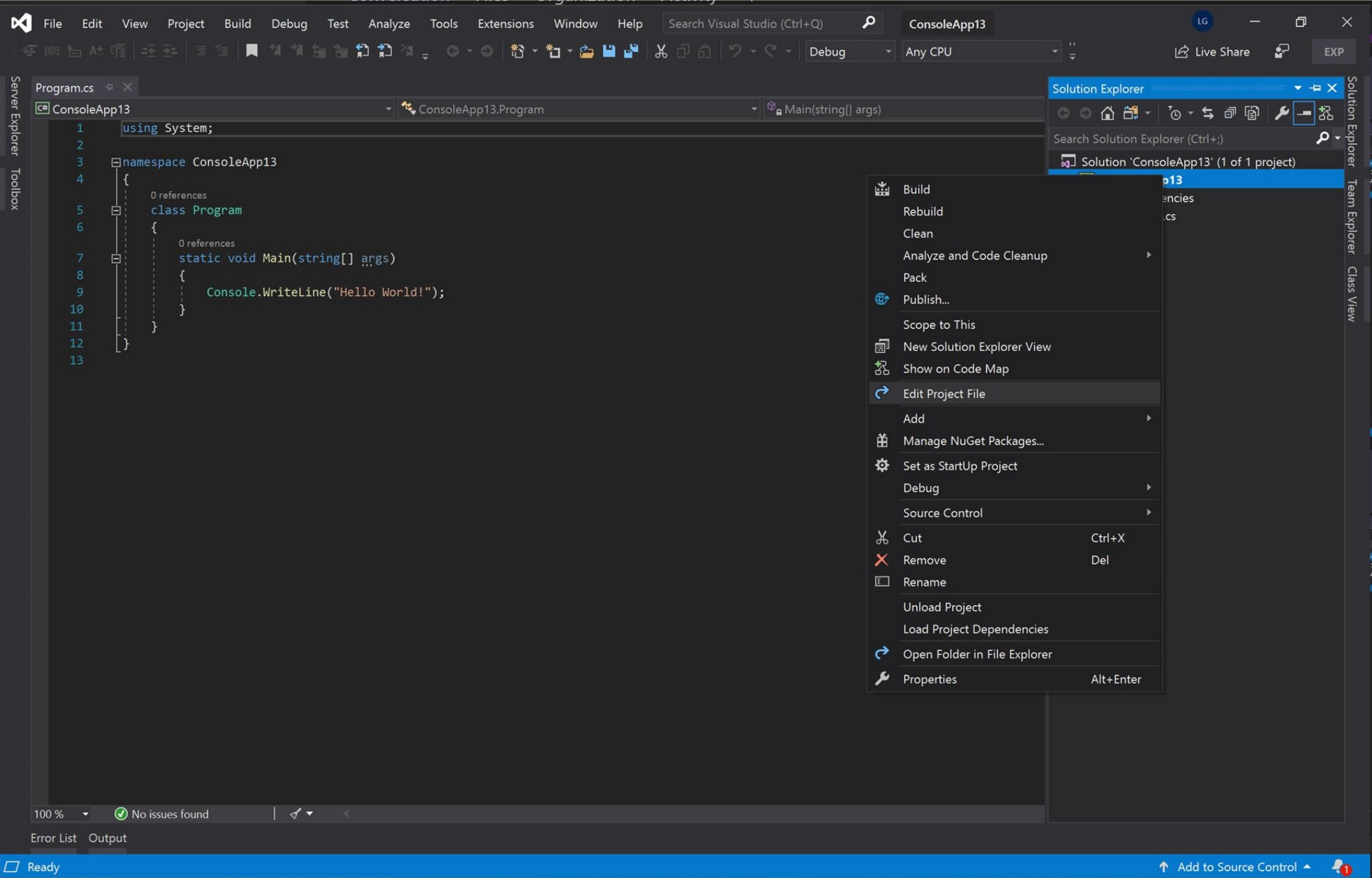
Task: Click the Save All toolbar icon
Action: tap(631, 51)
